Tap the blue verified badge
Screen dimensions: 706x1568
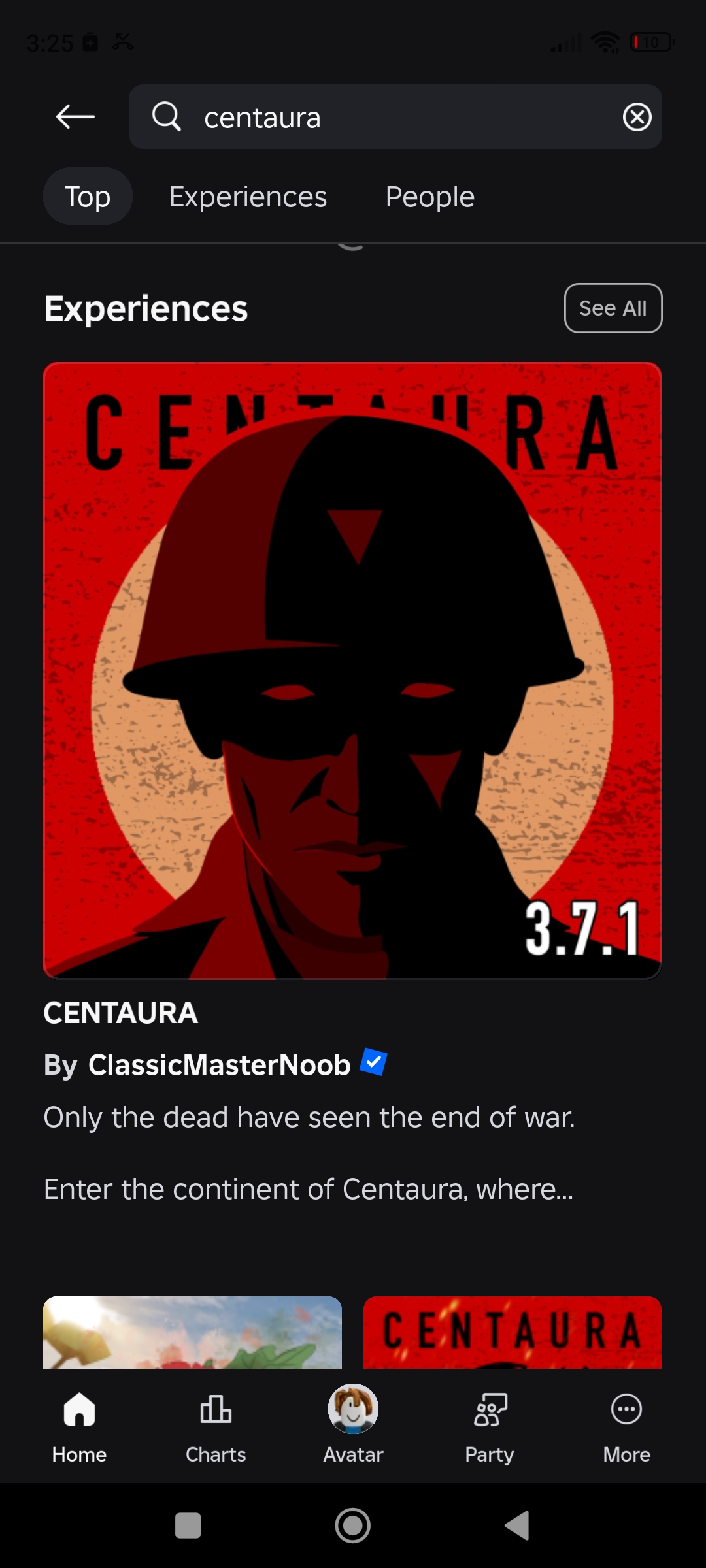(374, 1062)
